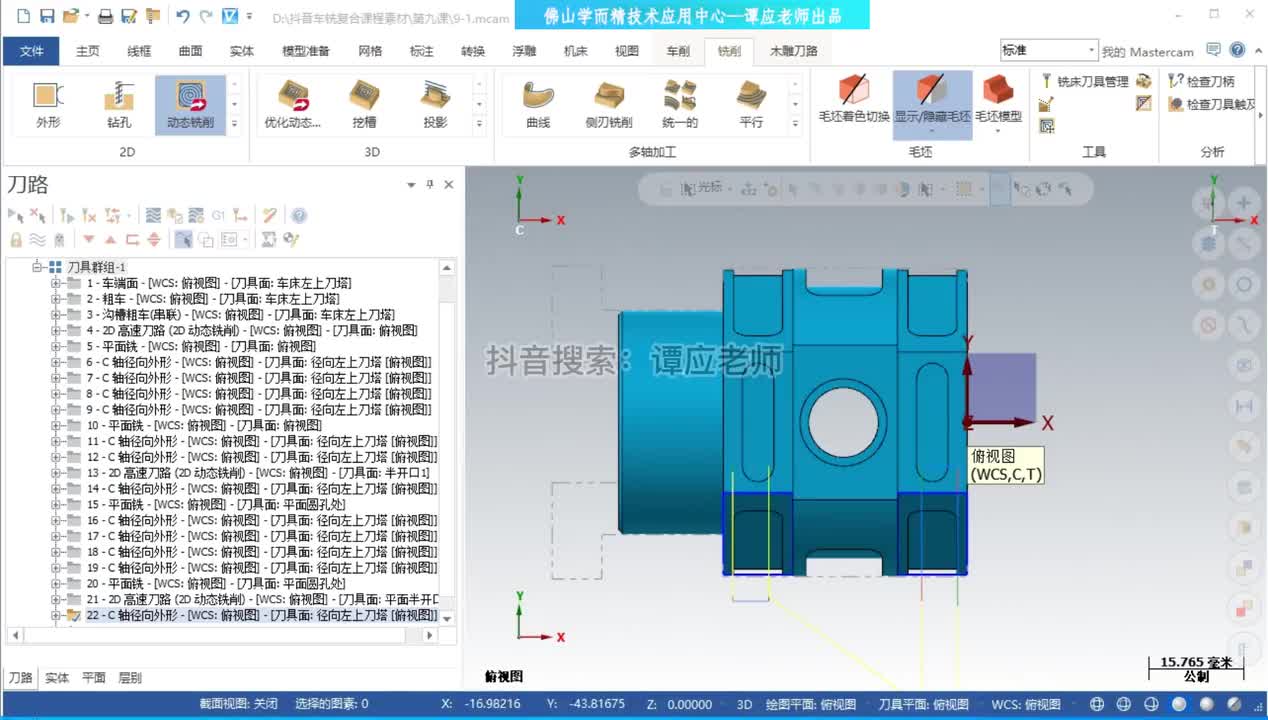1268x720 pixels.
Task: Select the 外形 contour toolpath icon
Action: click(x=48, y=104)
